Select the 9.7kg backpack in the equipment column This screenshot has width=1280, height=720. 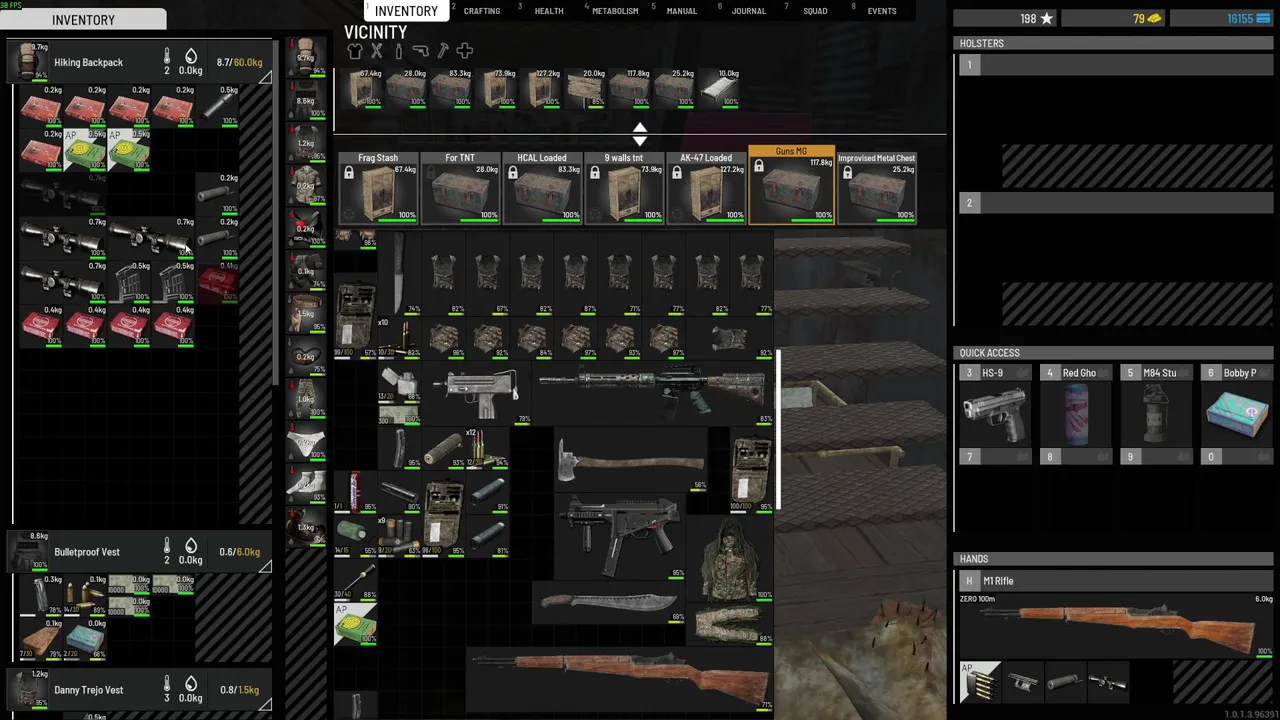coord(306,58)
